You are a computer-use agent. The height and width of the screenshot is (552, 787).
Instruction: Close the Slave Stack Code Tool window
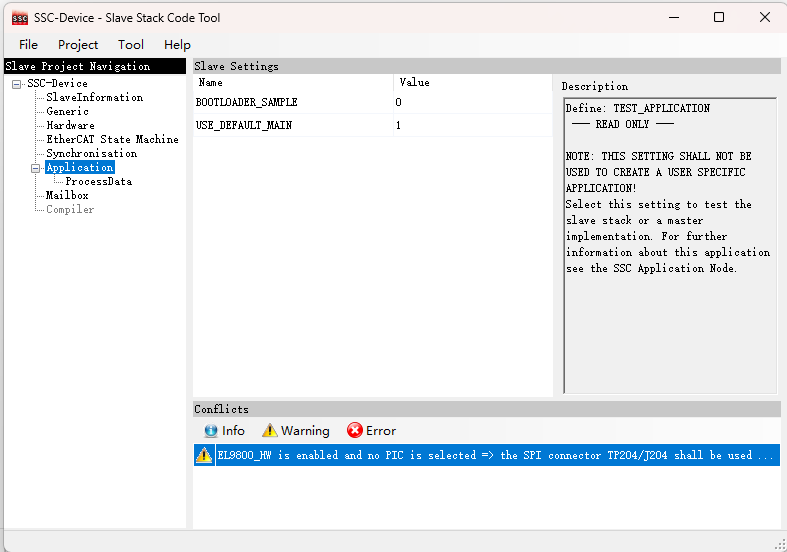[x=764, y=18]
